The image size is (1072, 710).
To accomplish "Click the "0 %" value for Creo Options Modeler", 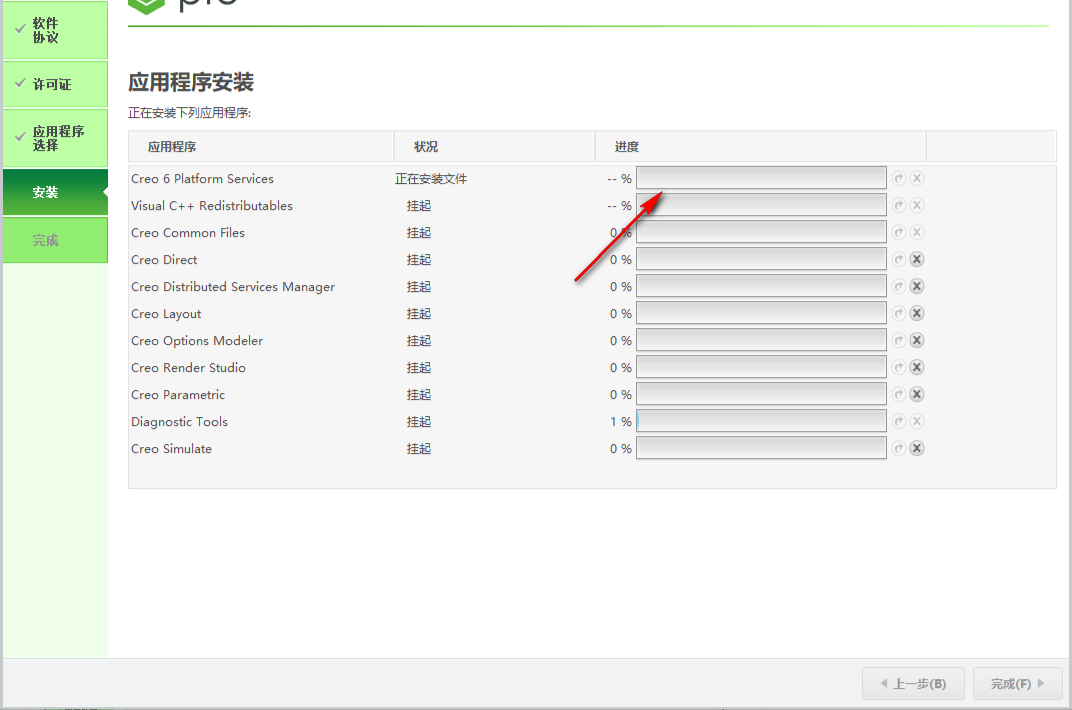I will [x=621, y=340].
